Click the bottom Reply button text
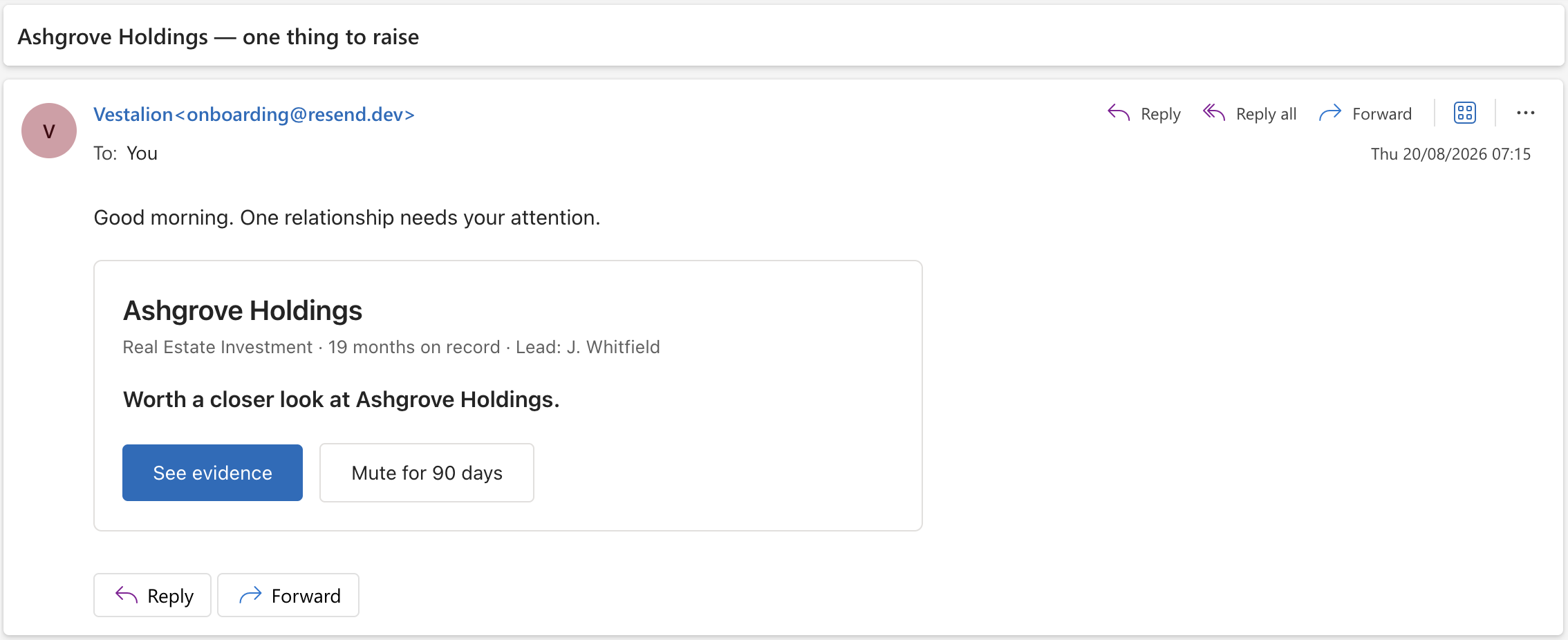1568x640 pixels. pyautogui.click(x=170, y=596)
